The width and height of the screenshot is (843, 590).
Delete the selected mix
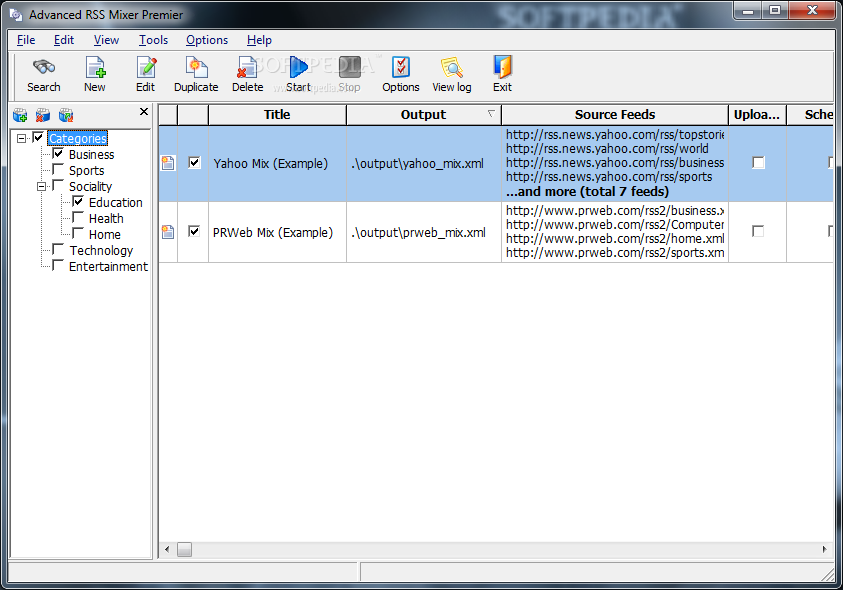tap(247, 74)
